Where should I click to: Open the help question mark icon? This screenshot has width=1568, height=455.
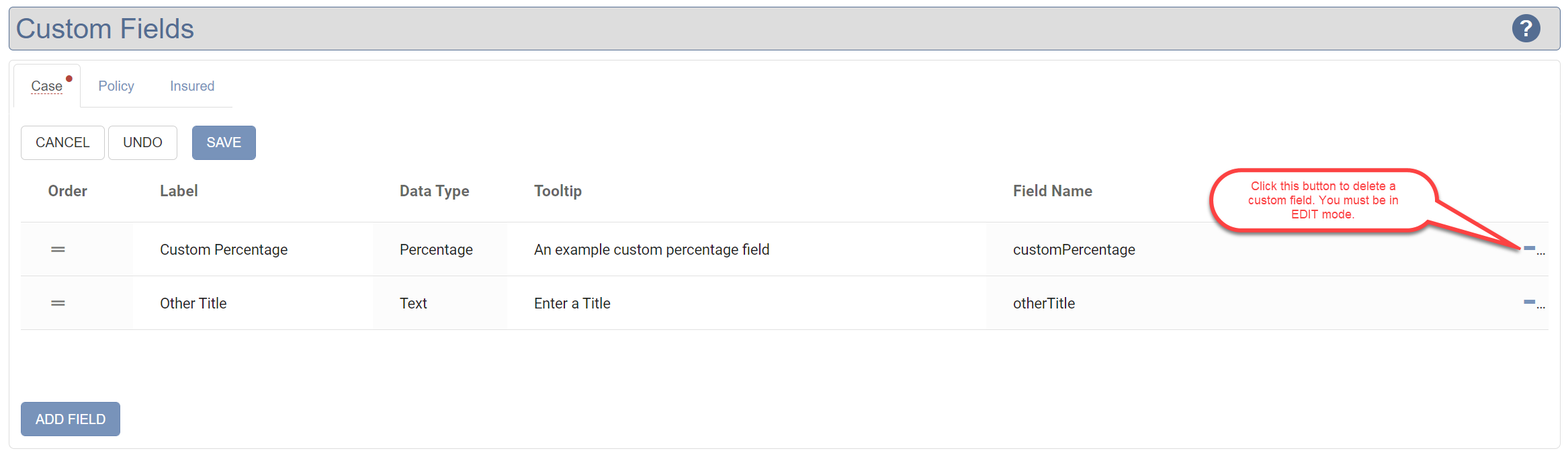(x=1526, y=29)
